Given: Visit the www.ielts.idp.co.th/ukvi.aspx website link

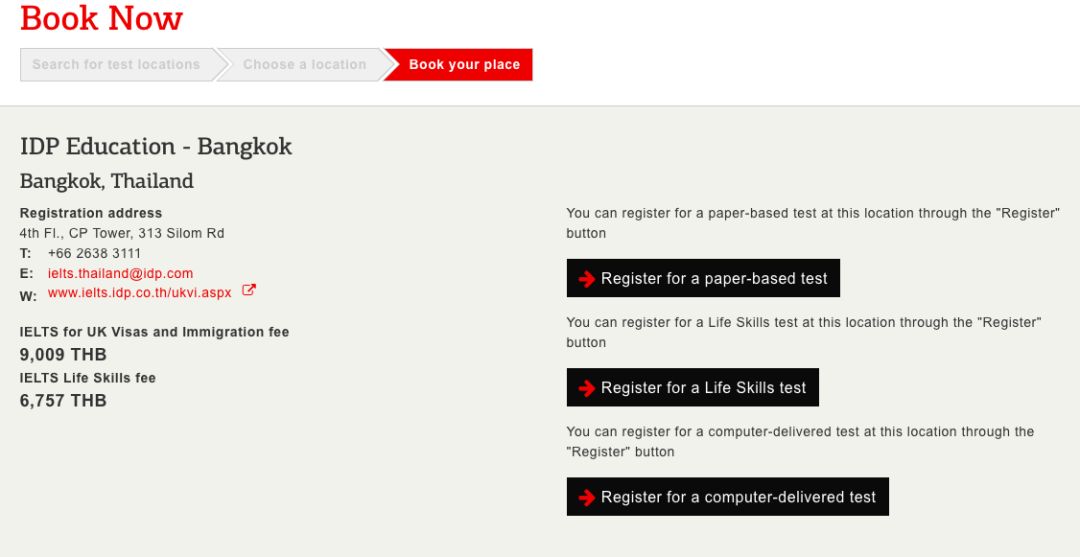Looking at the screenshot, I should [x=140, y=293].
